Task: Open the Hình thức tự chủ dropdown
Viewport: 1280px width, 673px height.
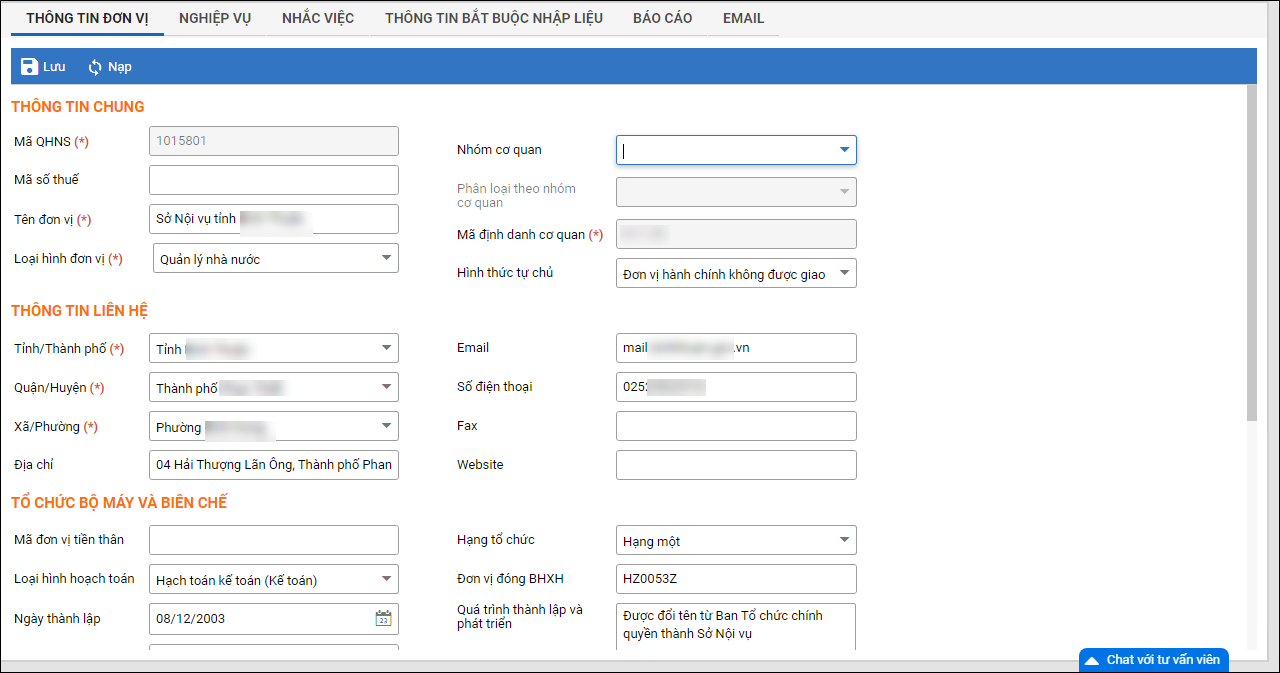Action: [844, 273]
